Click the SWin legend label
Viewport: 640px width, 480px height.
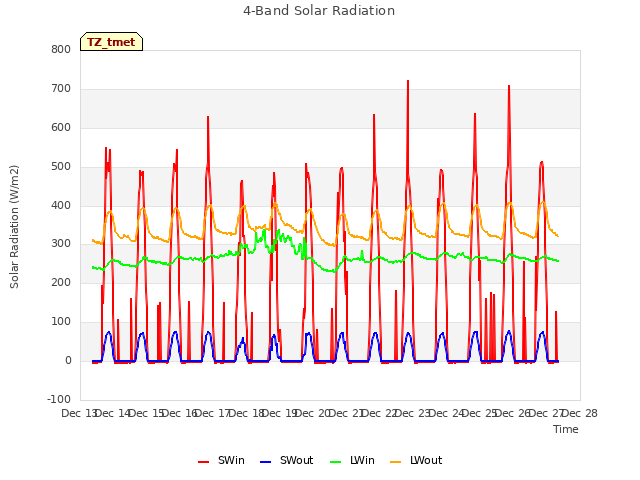point(231,460)
